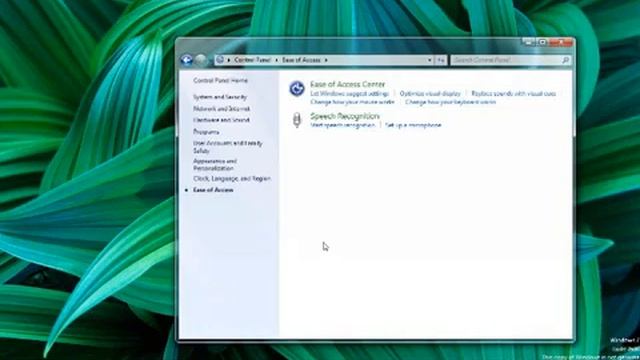640x360 pixels.
Task: Click the search magnifier icon
Action: [565, 60]
